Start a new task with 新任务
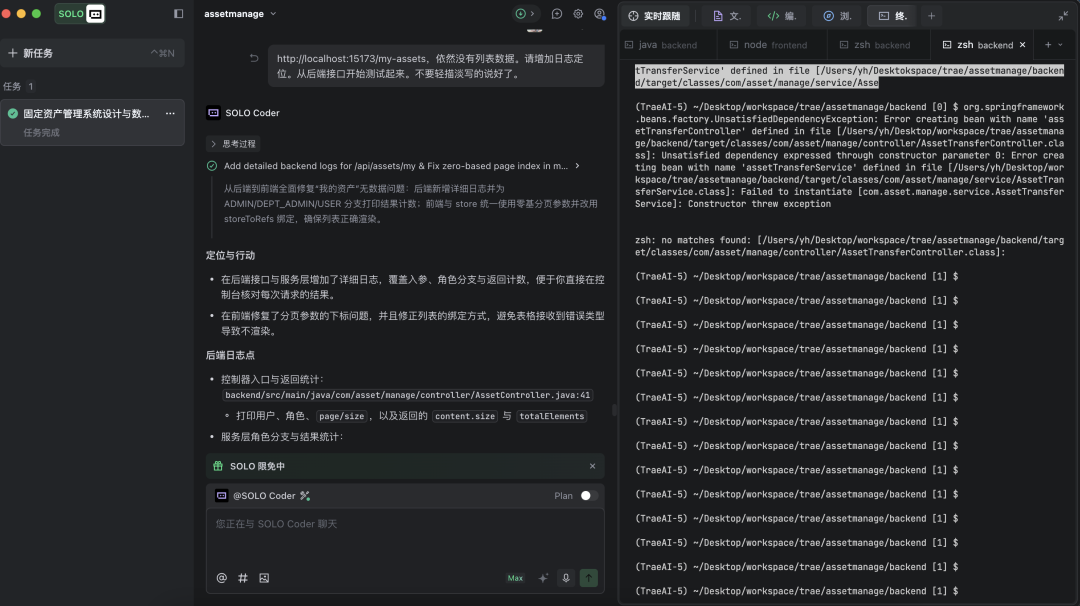 point(92,53)
